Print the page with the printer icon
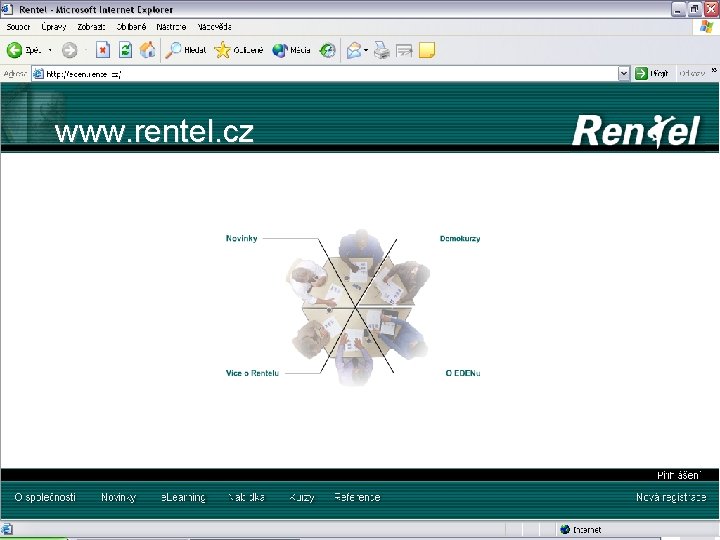The width and height of the screenshot is (720, 540). [382, 50]
